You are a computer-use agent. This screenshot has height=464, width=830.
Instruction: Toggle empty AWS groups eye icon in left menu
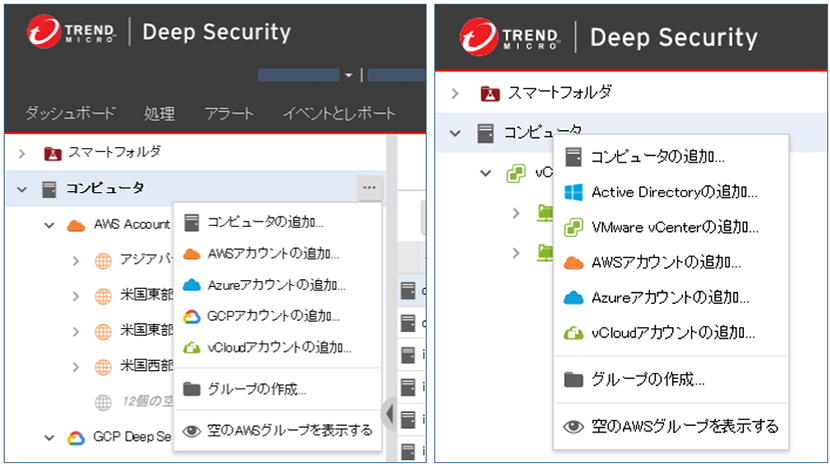coord(192,431)
